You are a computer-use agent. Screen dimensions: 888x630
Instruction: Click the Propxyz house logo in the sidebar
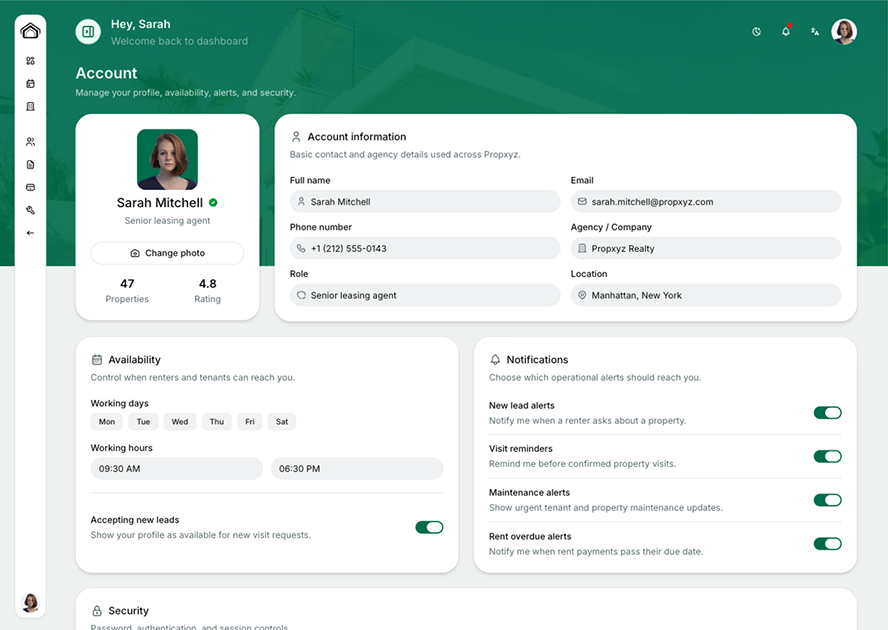[x=30, y=31]
